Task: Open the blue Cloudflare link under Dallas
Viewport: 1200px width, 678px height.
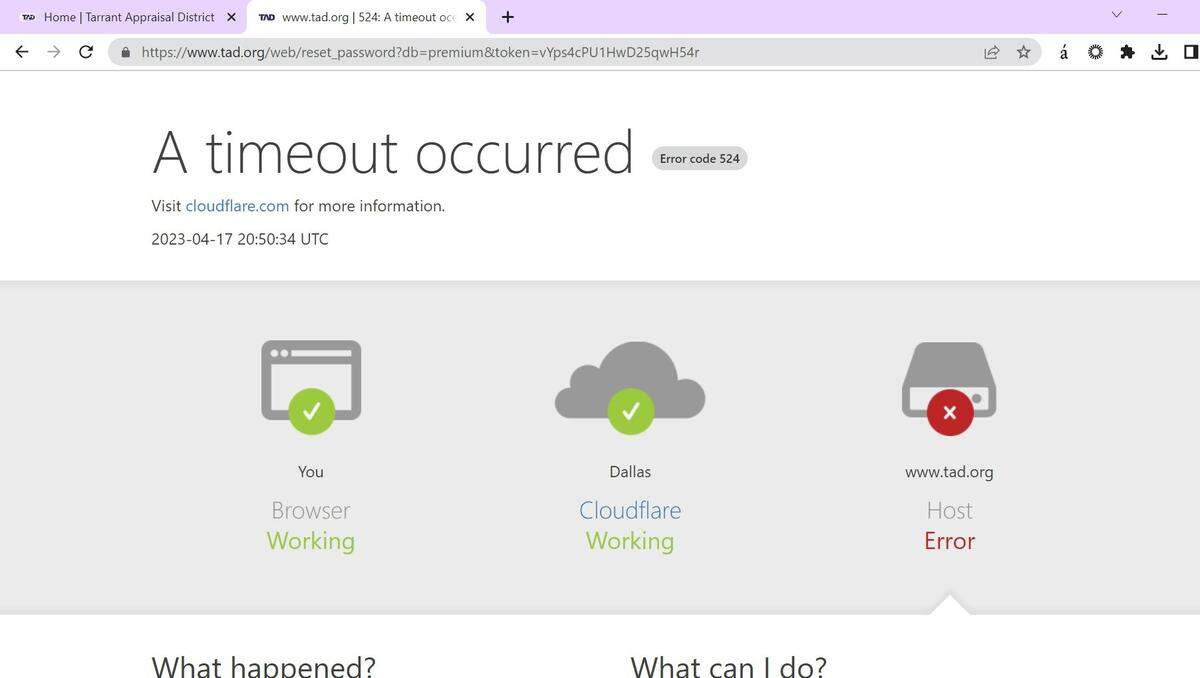Action: pyautogui.click(x=630, y=510)
